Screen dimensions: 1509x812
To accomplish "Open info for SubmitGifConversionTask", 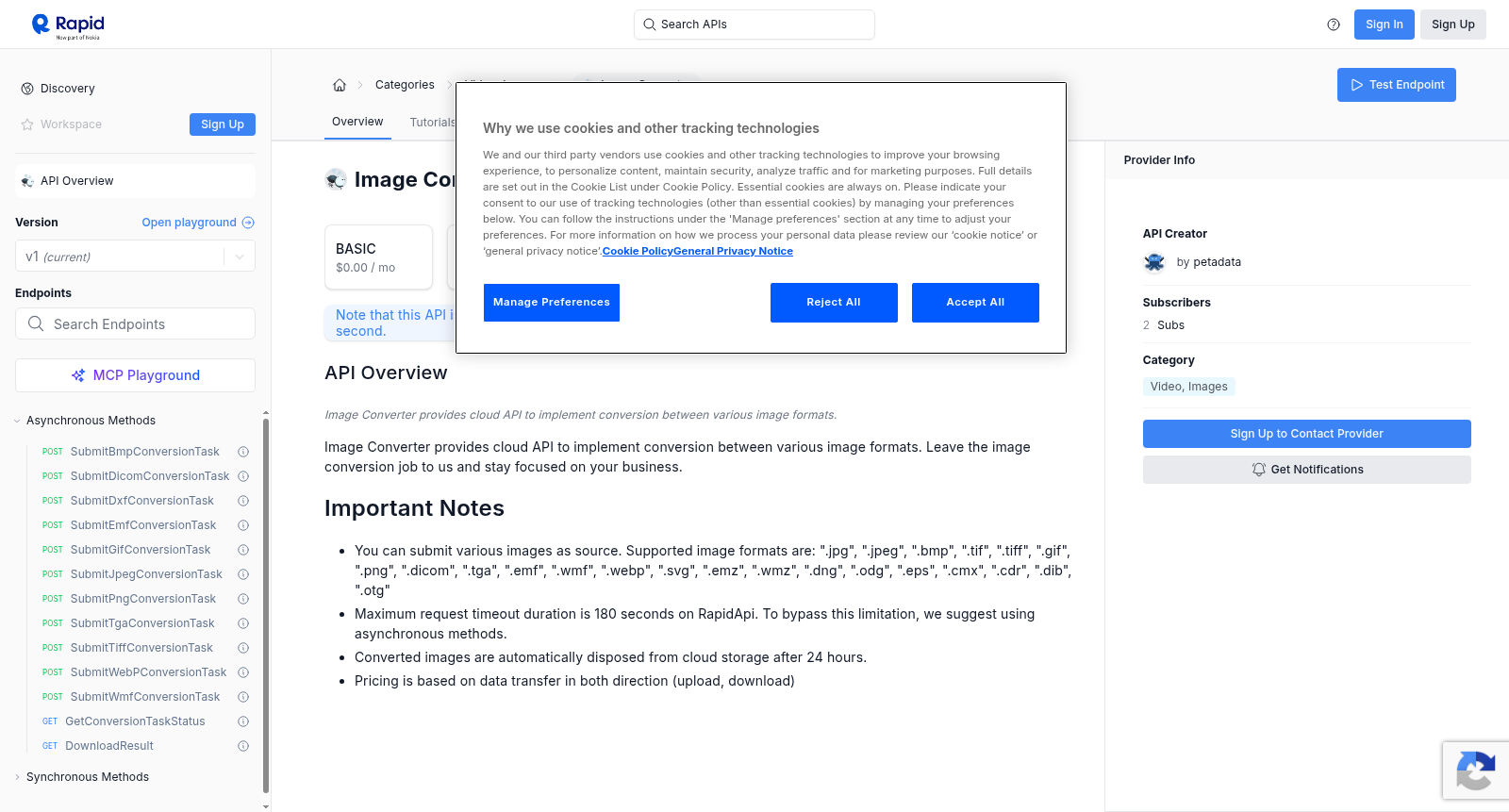I will coord(243,550).
